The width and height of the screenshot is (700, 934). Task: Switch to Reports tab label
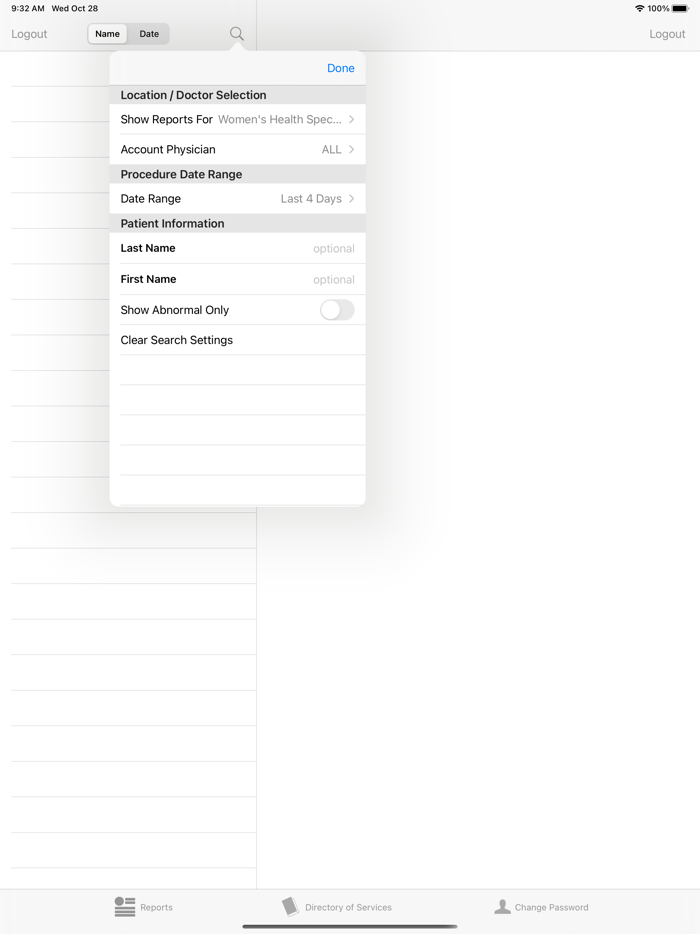[156, 907]
